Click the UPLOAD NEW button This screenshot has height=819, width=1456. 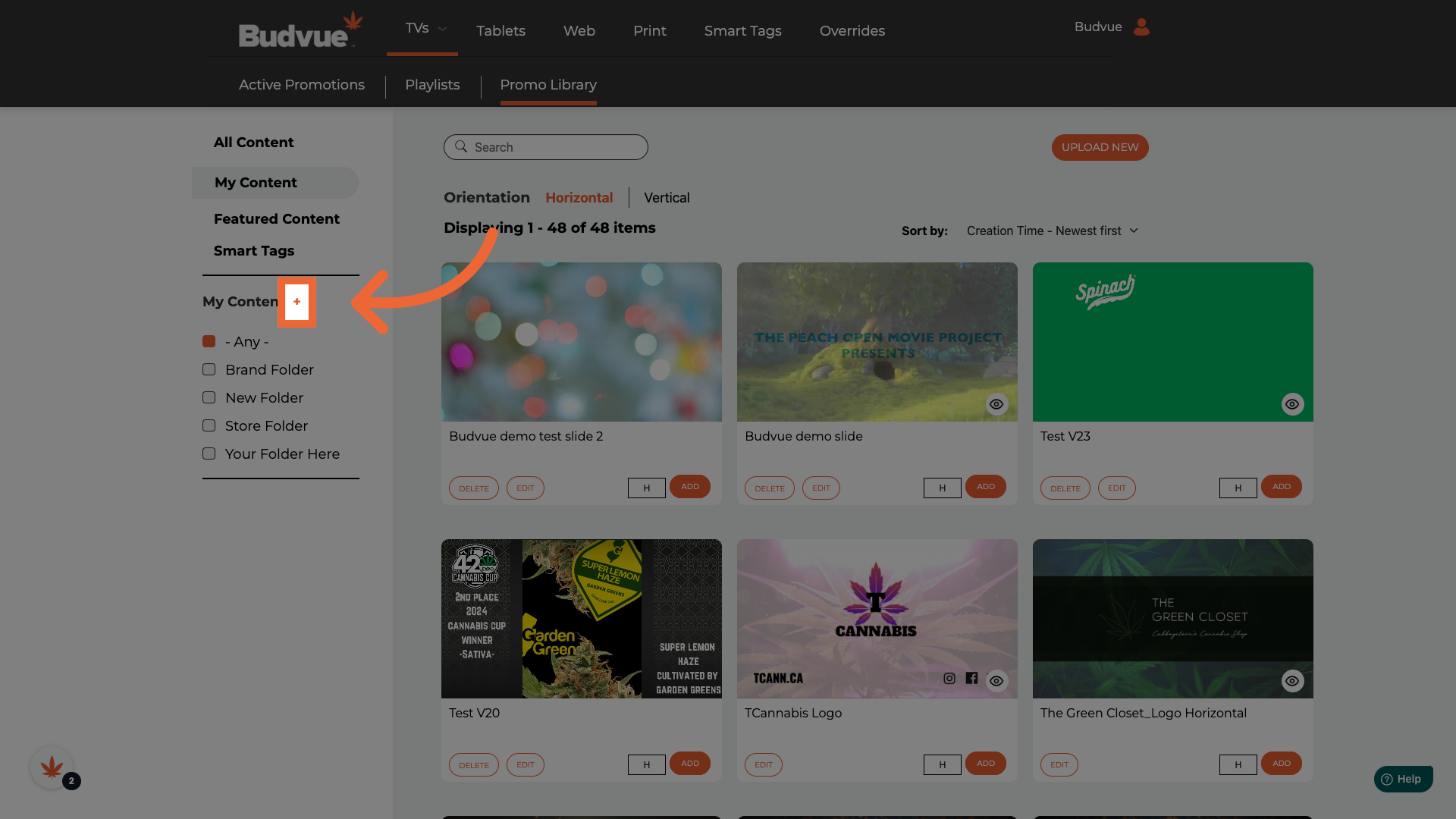click(1100, 147)
